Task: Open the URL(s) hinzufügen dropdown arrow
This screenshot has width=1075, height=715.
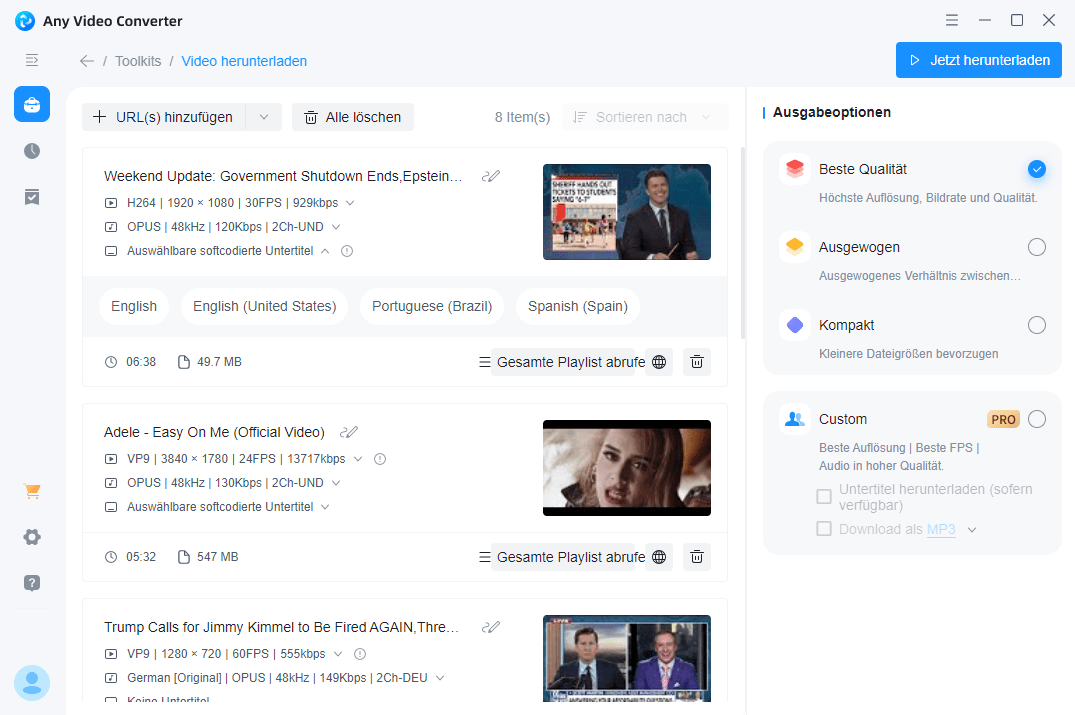Action: click(263, 117)
